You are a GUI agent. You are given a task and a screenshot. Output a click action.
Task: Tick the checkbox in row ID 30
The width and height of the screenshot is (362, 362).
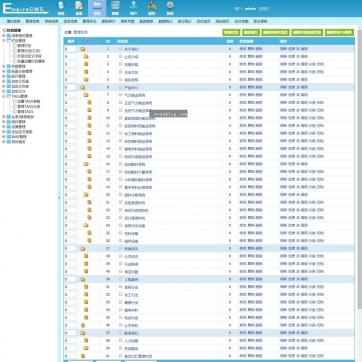[x=120, y=279]
